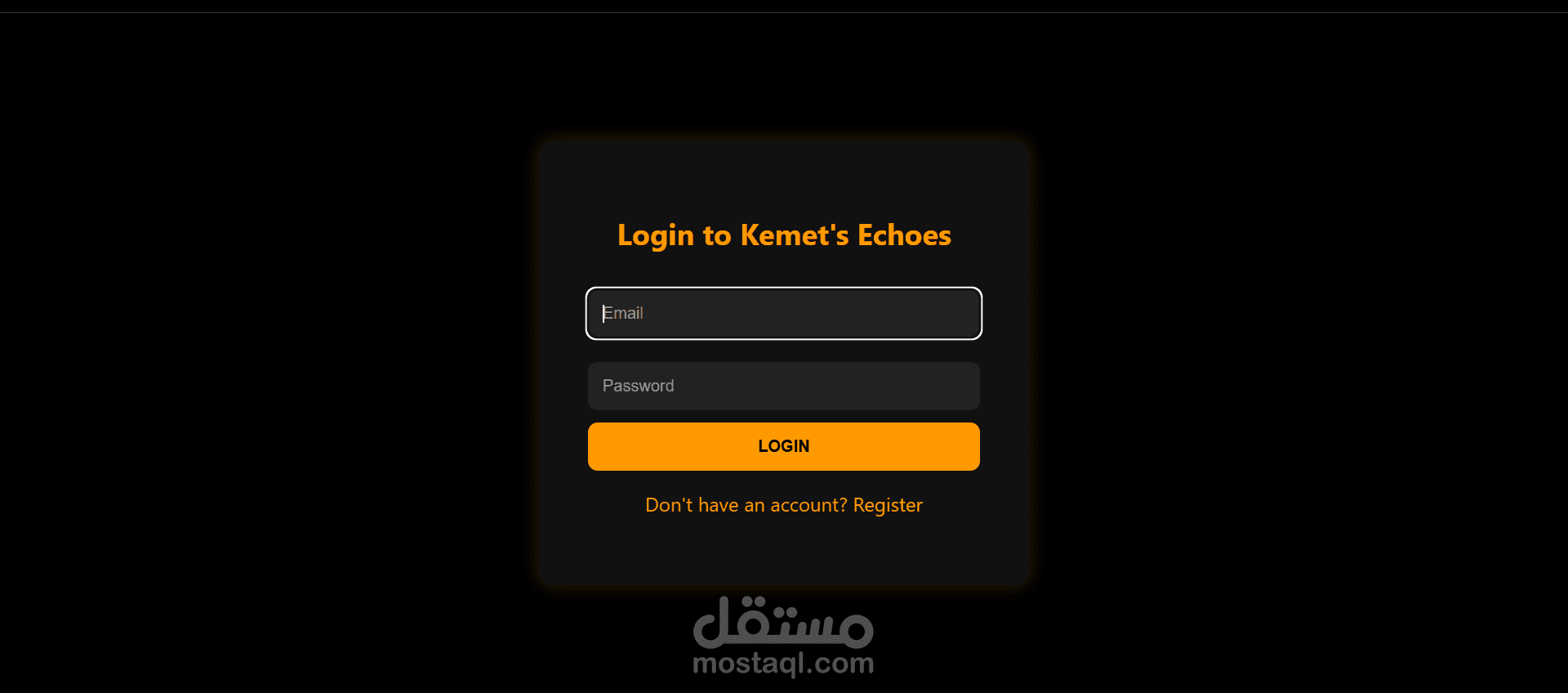This screenshot has height=693, width=1568.
Task: Open the Register link
Action: 888,505
